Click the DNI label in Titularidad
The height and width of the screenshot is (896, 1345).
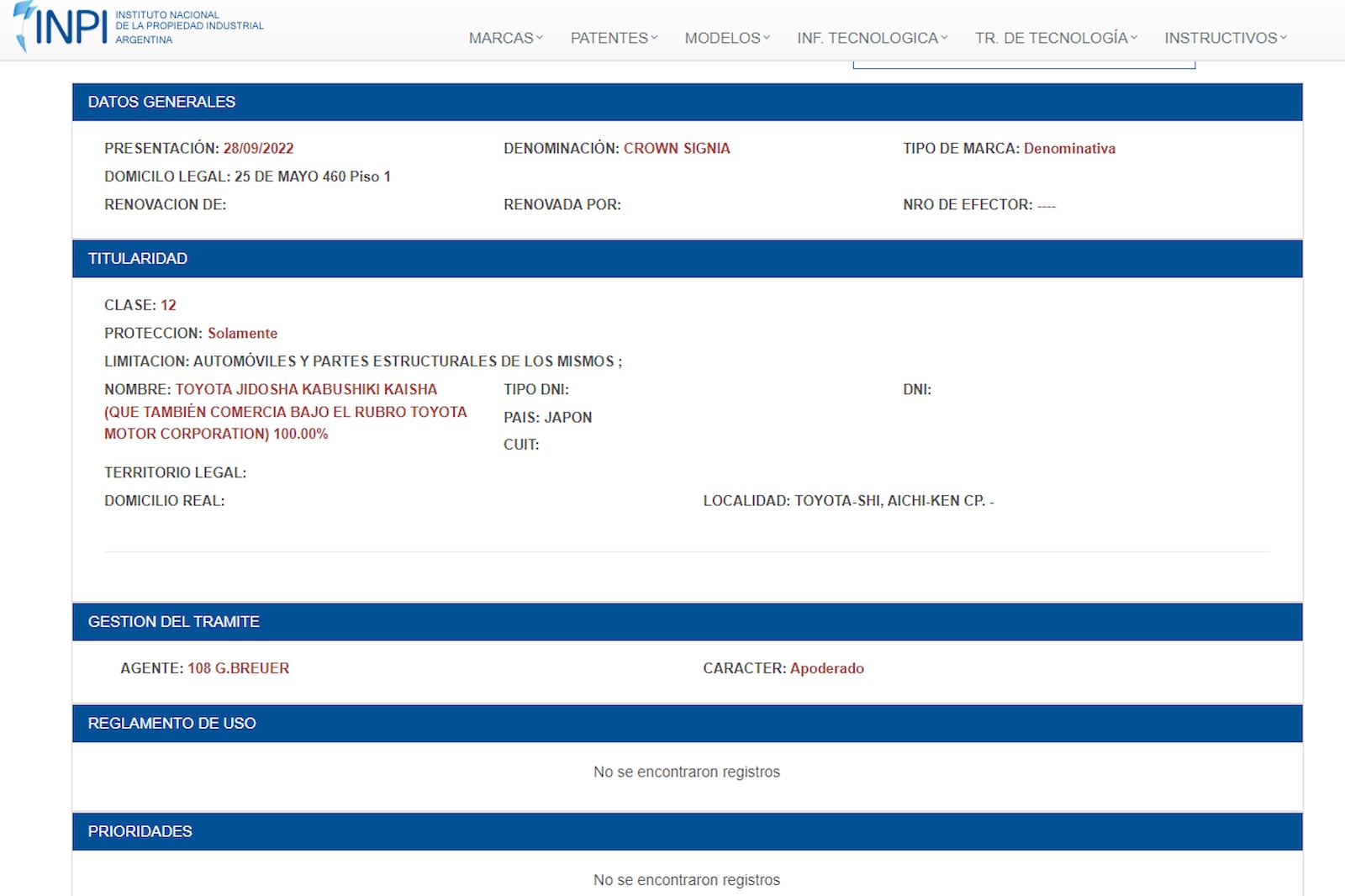tap(917, 389)
